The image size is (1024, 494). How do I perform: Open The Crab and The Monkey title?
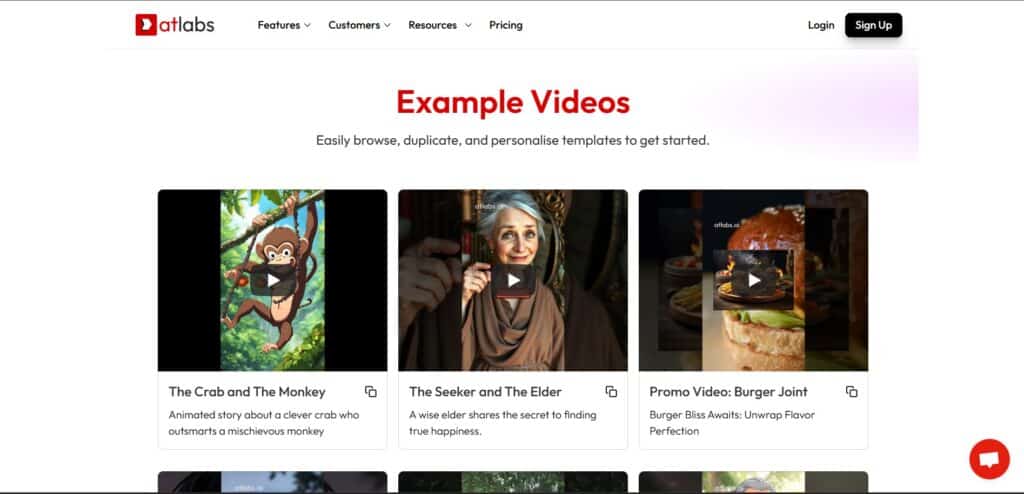(247, 391)
